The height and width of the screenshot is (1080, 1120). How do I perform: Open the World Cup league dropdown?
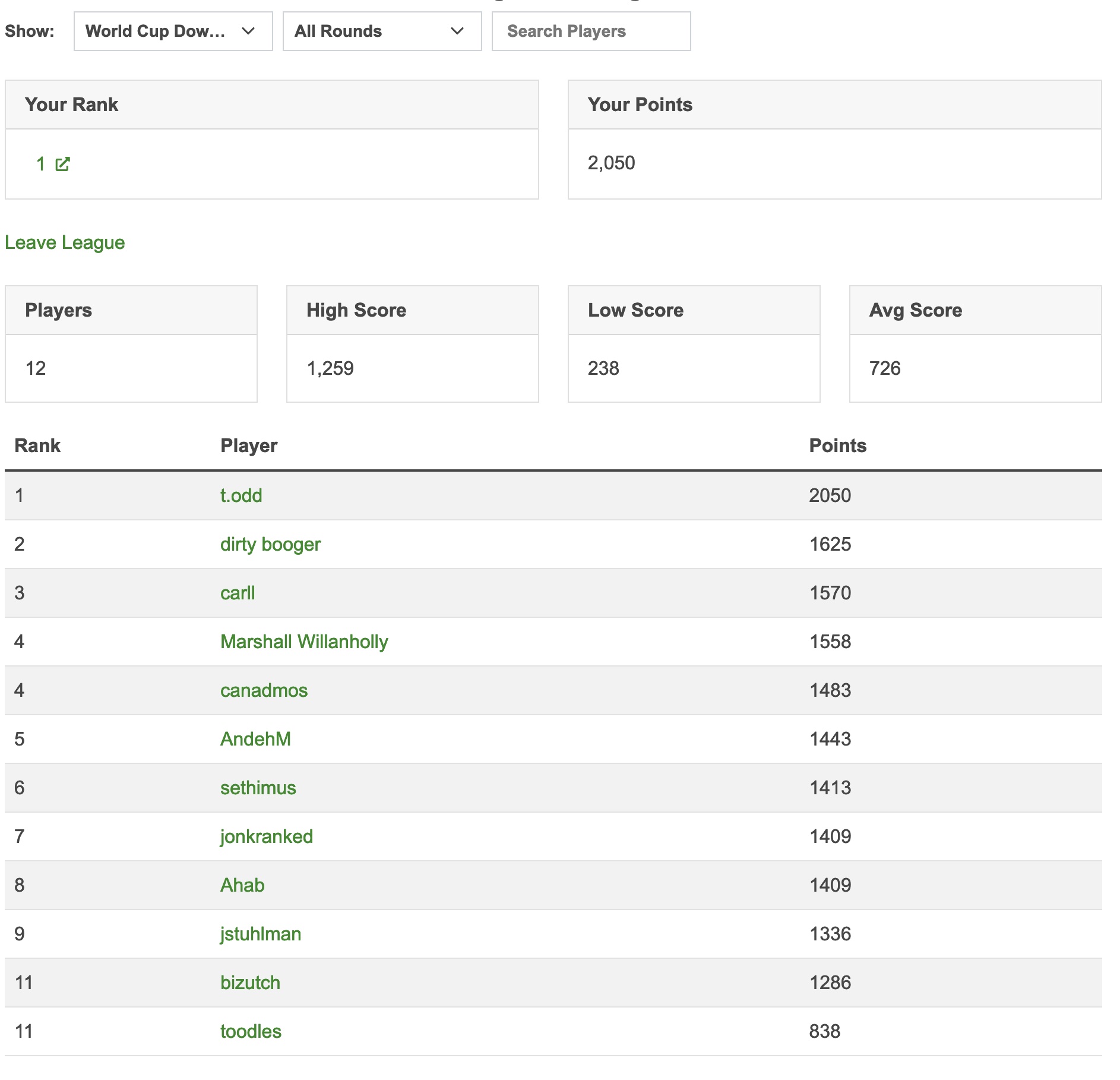tap(173, 31)
